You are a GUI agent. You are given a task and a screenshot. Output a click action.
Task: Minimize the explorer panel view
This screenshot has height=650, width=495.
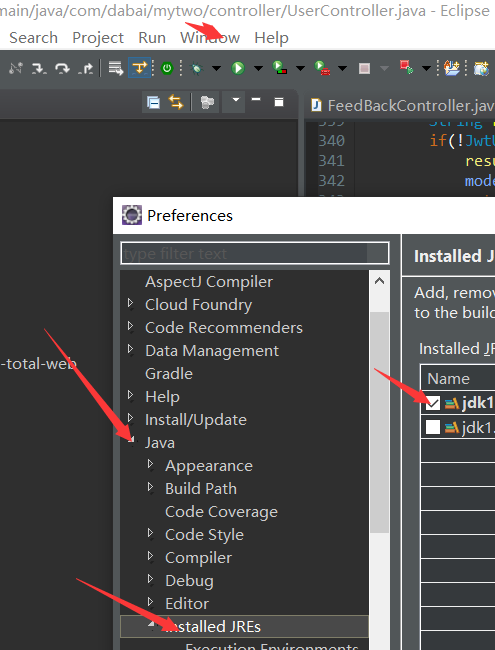[256, 100]
